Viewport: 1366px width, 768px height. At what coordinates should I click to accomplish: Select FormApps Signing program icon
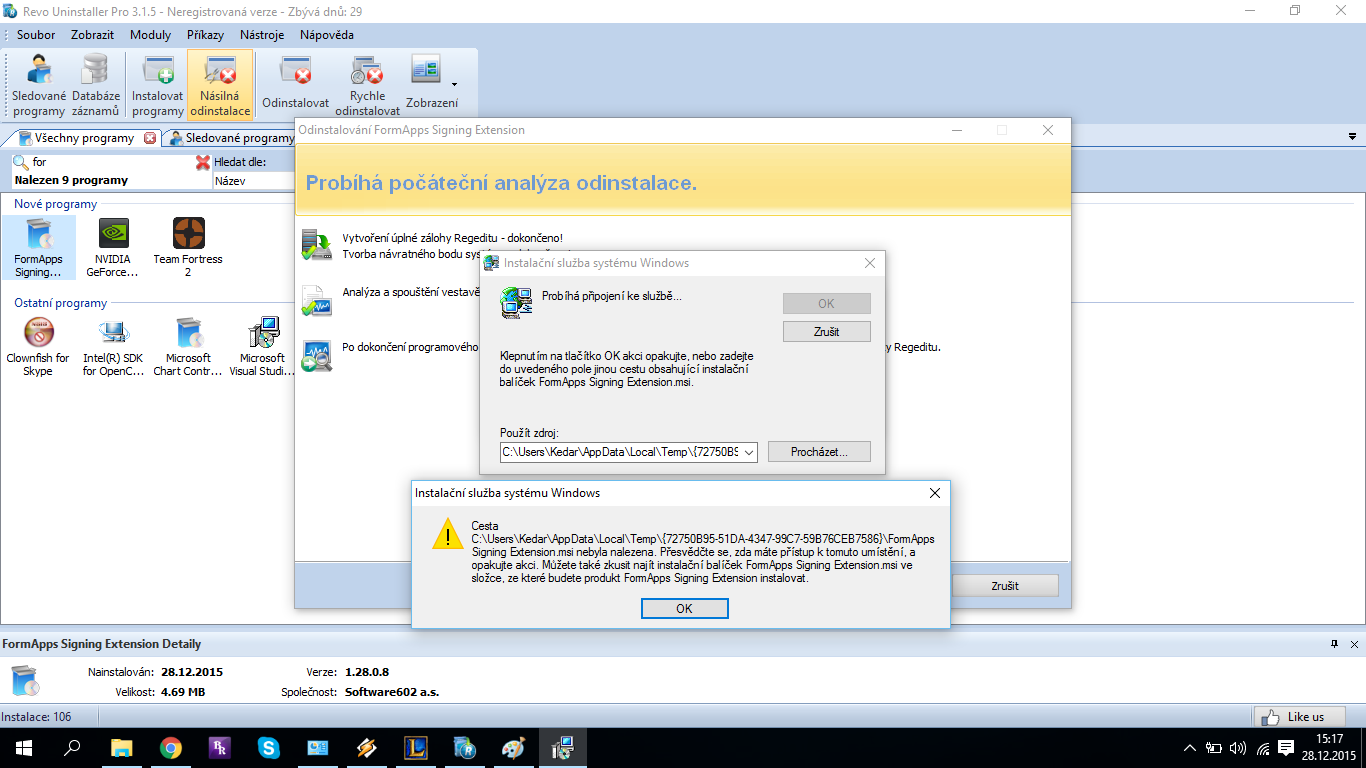[x=38, y=247]
